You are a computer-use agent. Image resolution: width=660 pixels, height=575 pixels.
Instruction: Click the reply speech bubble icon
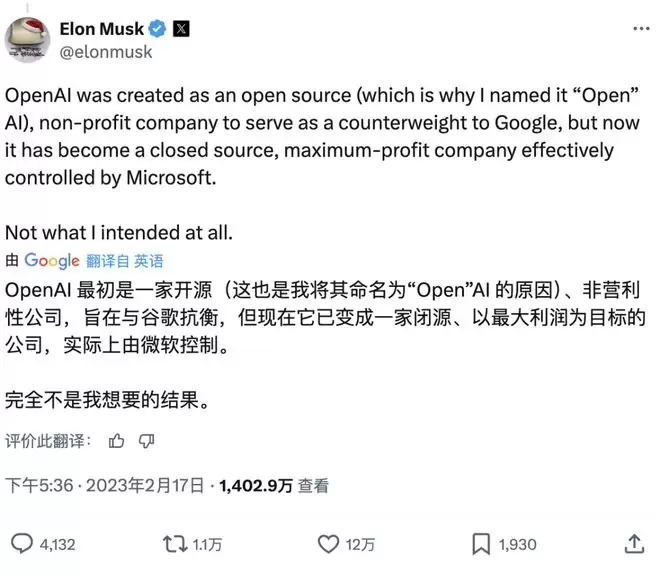pyautogui.click(x=21, y=544)
